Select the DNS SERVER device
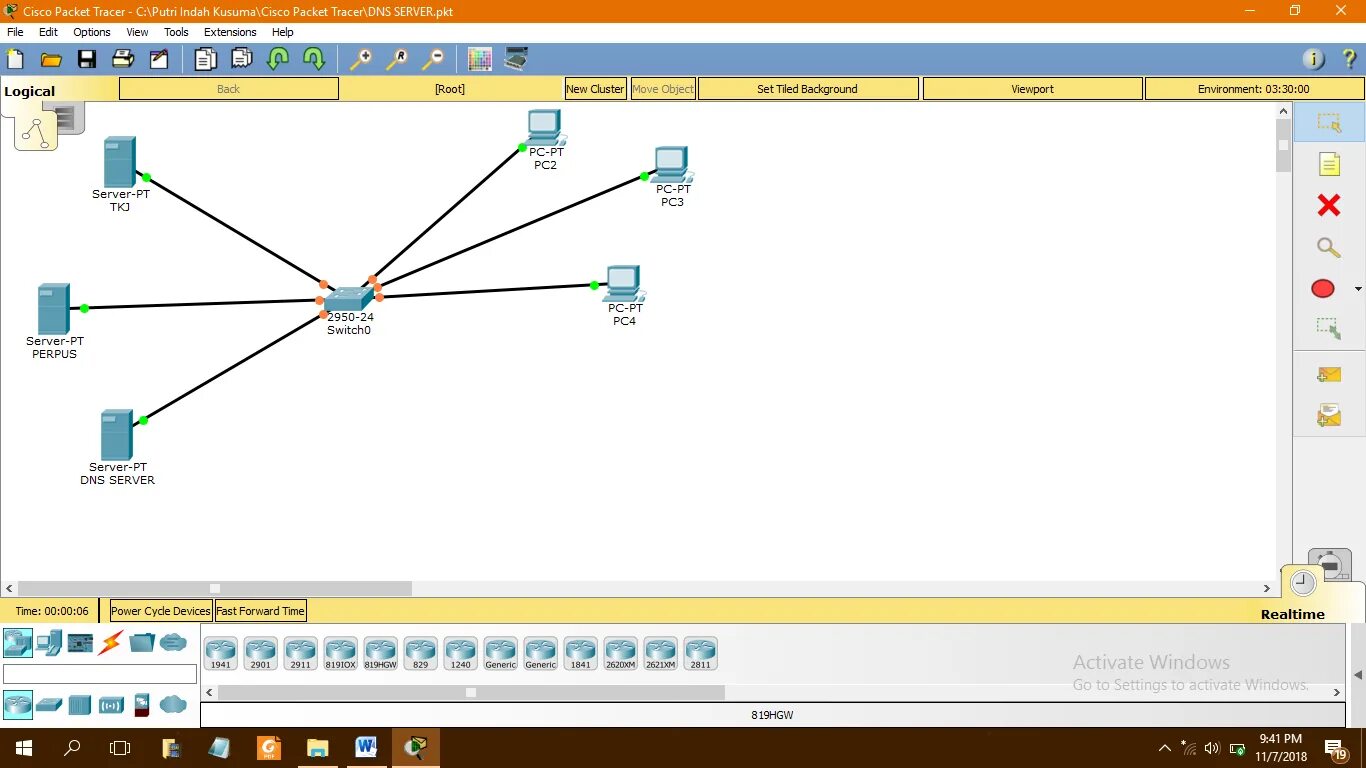Viewport: 1366px width, 768px height. pos(117,435)
